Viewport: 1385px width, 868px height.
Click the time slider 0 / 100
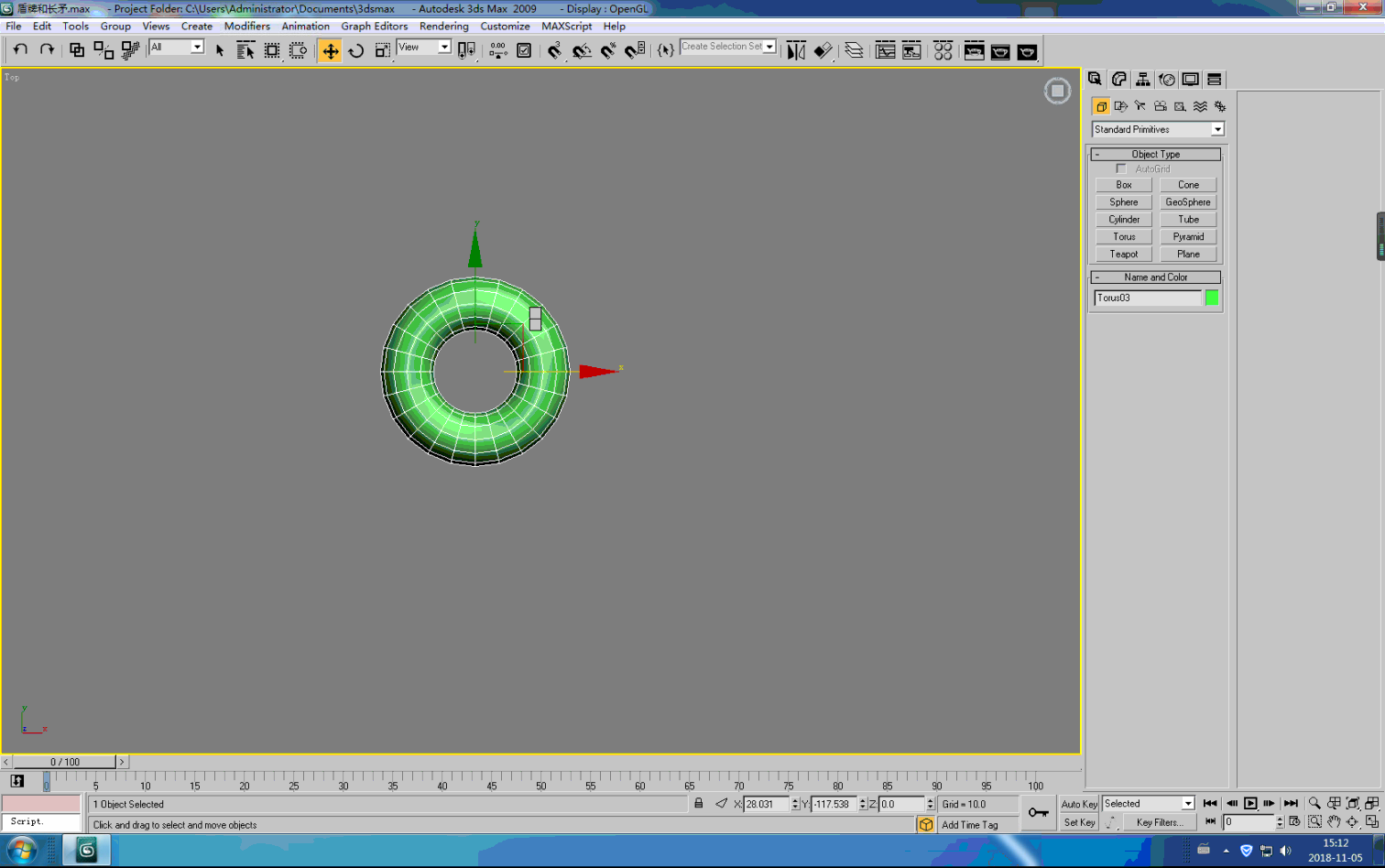coord(65,762)
